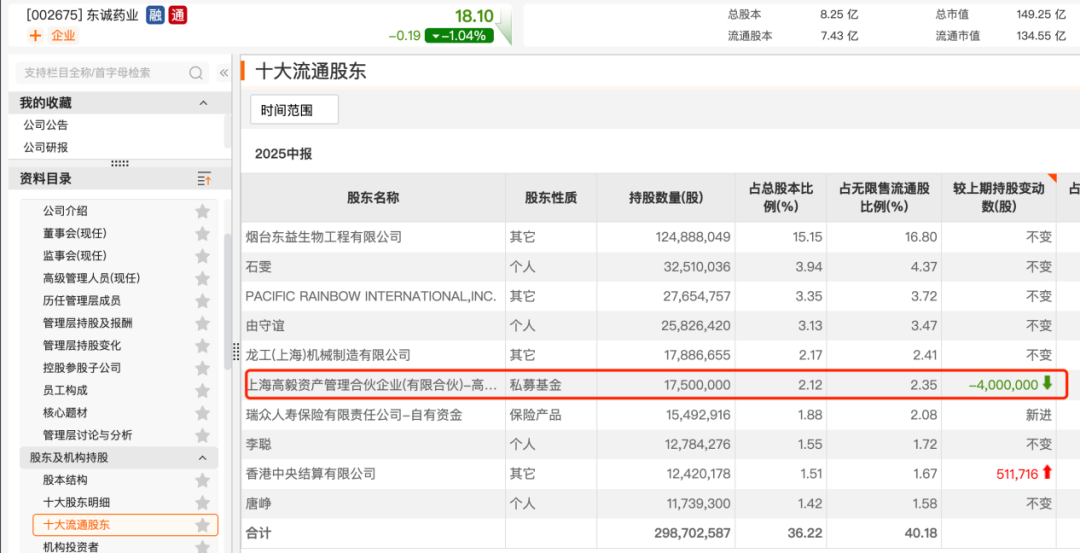Click the orange plus add-to-watchlist icon
Viewport: 1080px width, 553px height.
[x=35, y=36]
